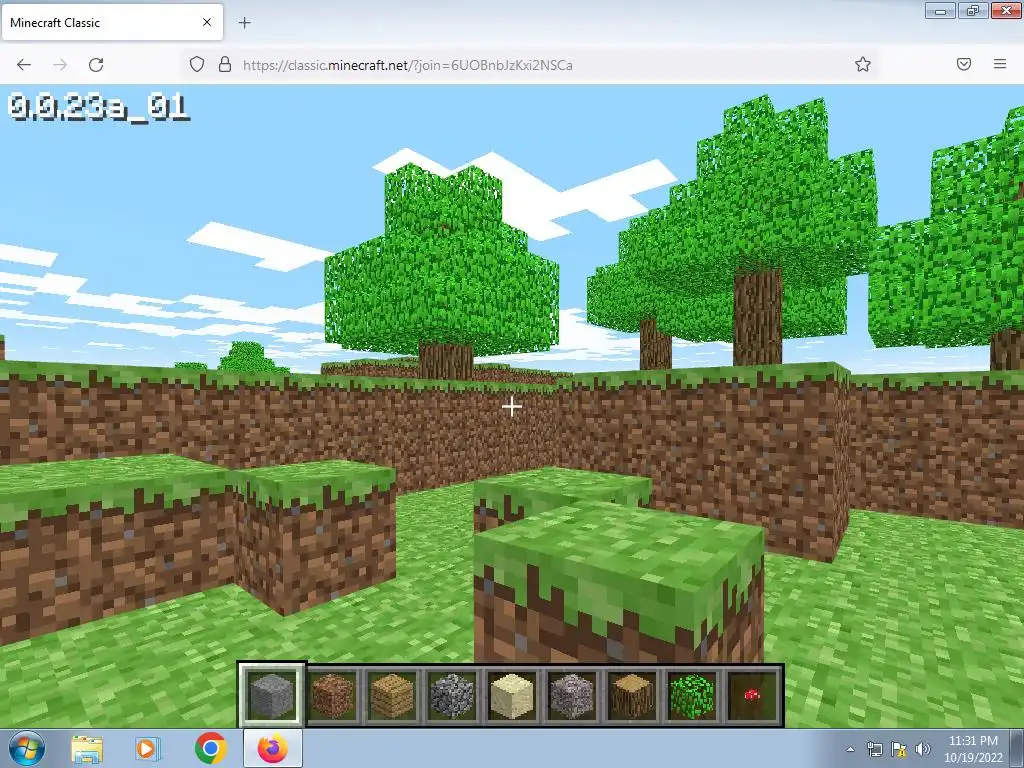Select the sand block in hotbar
This screenshot has height=768, width=1024.
(512, 695)
